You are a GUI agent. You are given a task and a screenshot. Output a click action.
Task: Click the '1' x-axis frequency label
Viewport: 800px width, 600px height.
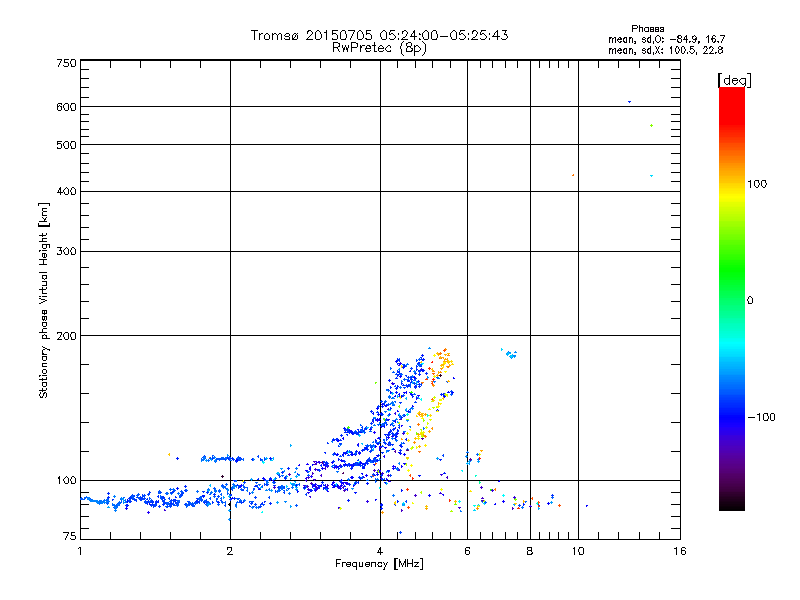click(80, 551)
